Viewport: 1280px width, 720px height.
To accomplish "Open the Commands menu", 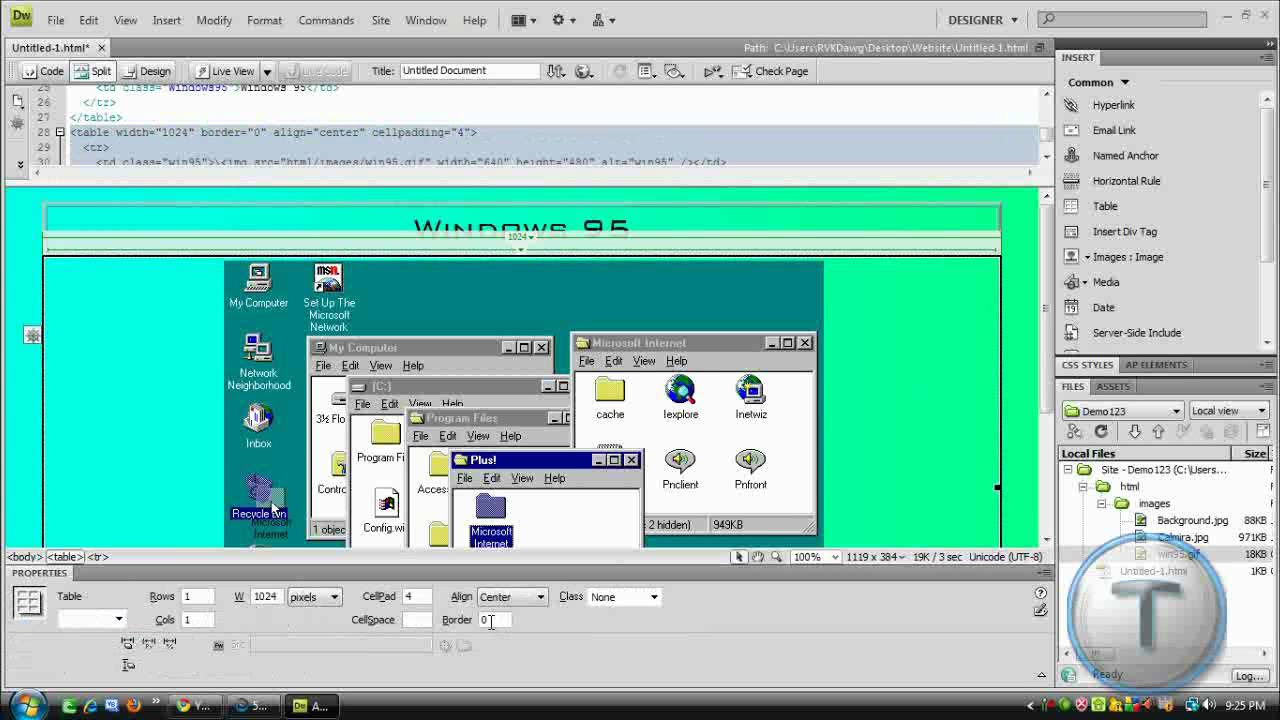I will click(326, 20).
